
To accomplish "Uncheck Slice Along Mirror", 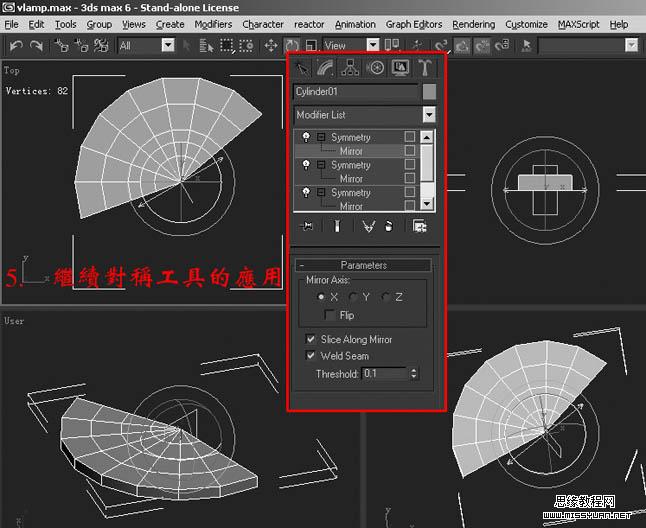I will tap(311, 339).
